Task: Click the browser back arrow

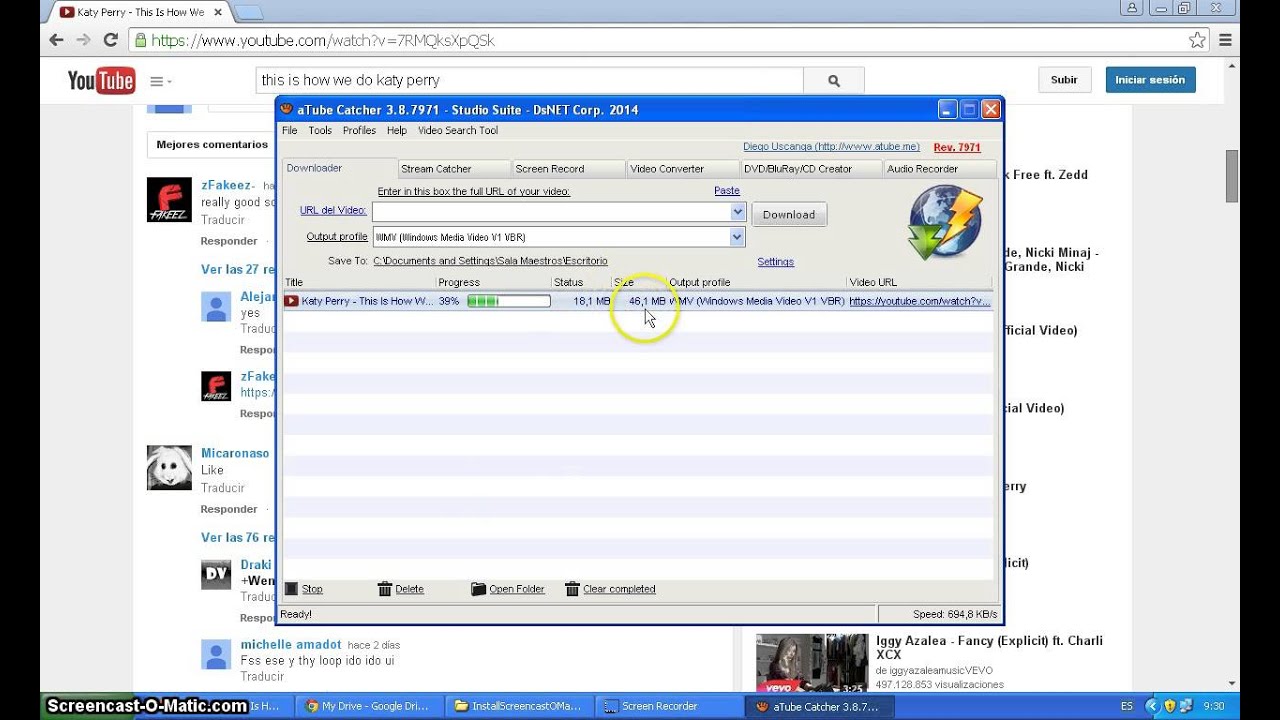Action: pyautogui.click(x=57, y=40)
